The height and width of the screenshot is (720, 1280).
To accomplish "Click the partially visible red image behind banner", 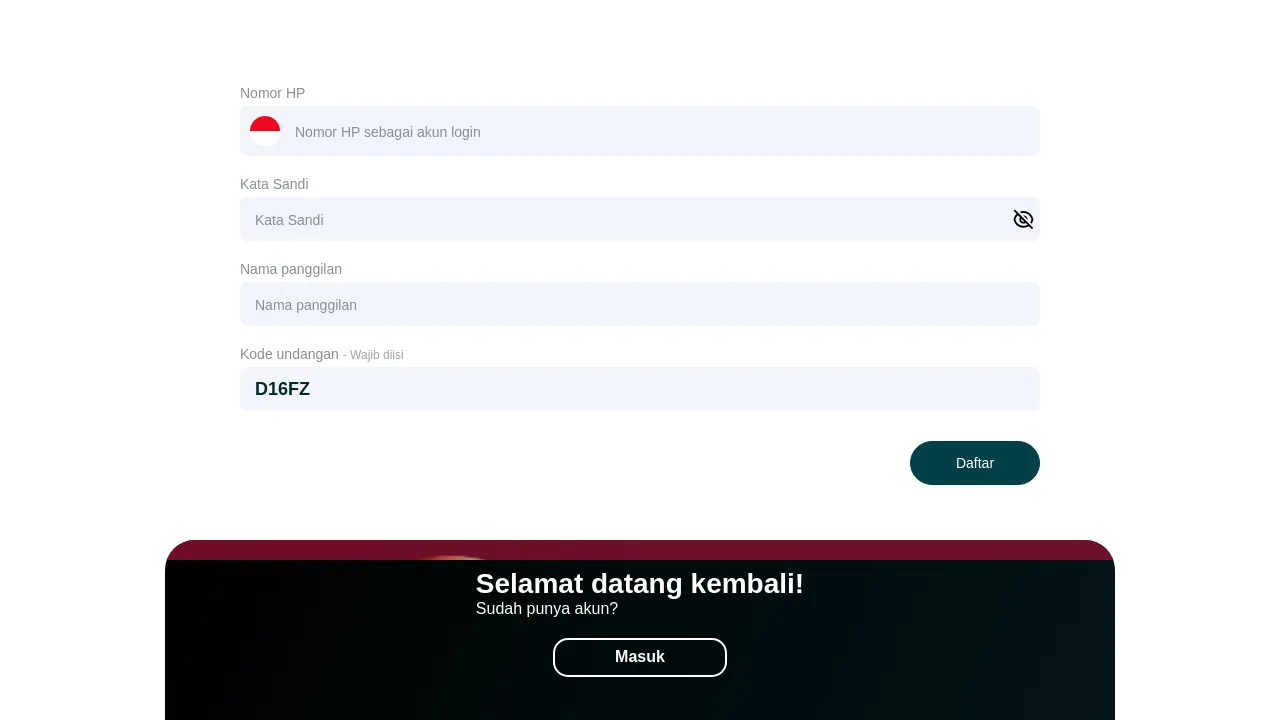I will [x=453, y=557].
